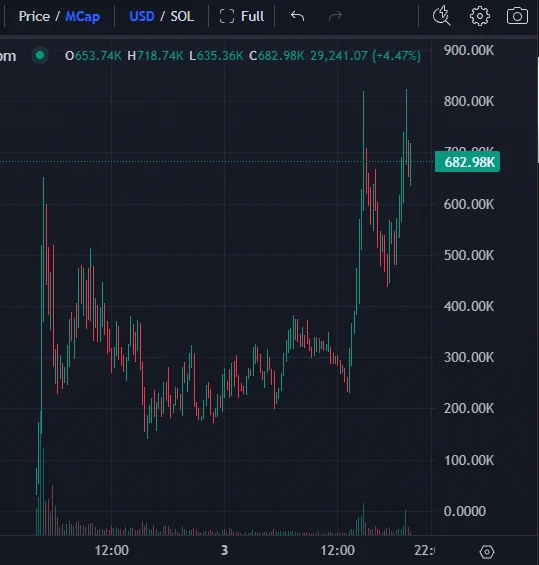Image resolution: width=539 pixels, height=565 pixels.
Task: Click the current price label 682.98K
Action: pyautogui.click(x=467, y=162)
